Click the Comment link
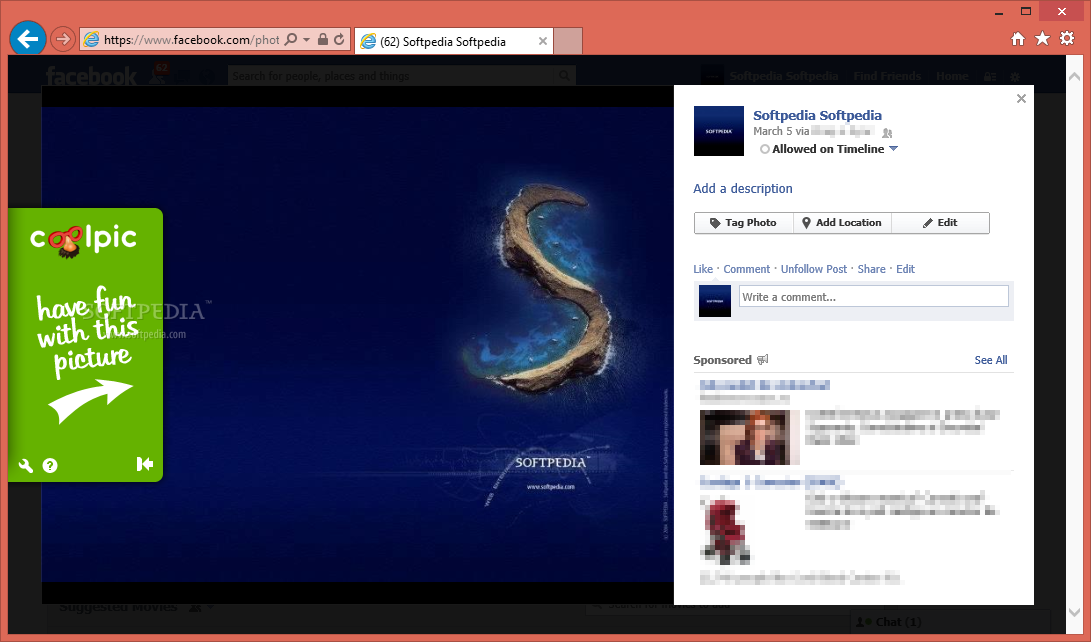The width and height of the screenshot is (1091, 642). pyautogui.click(x=747, y=269)
